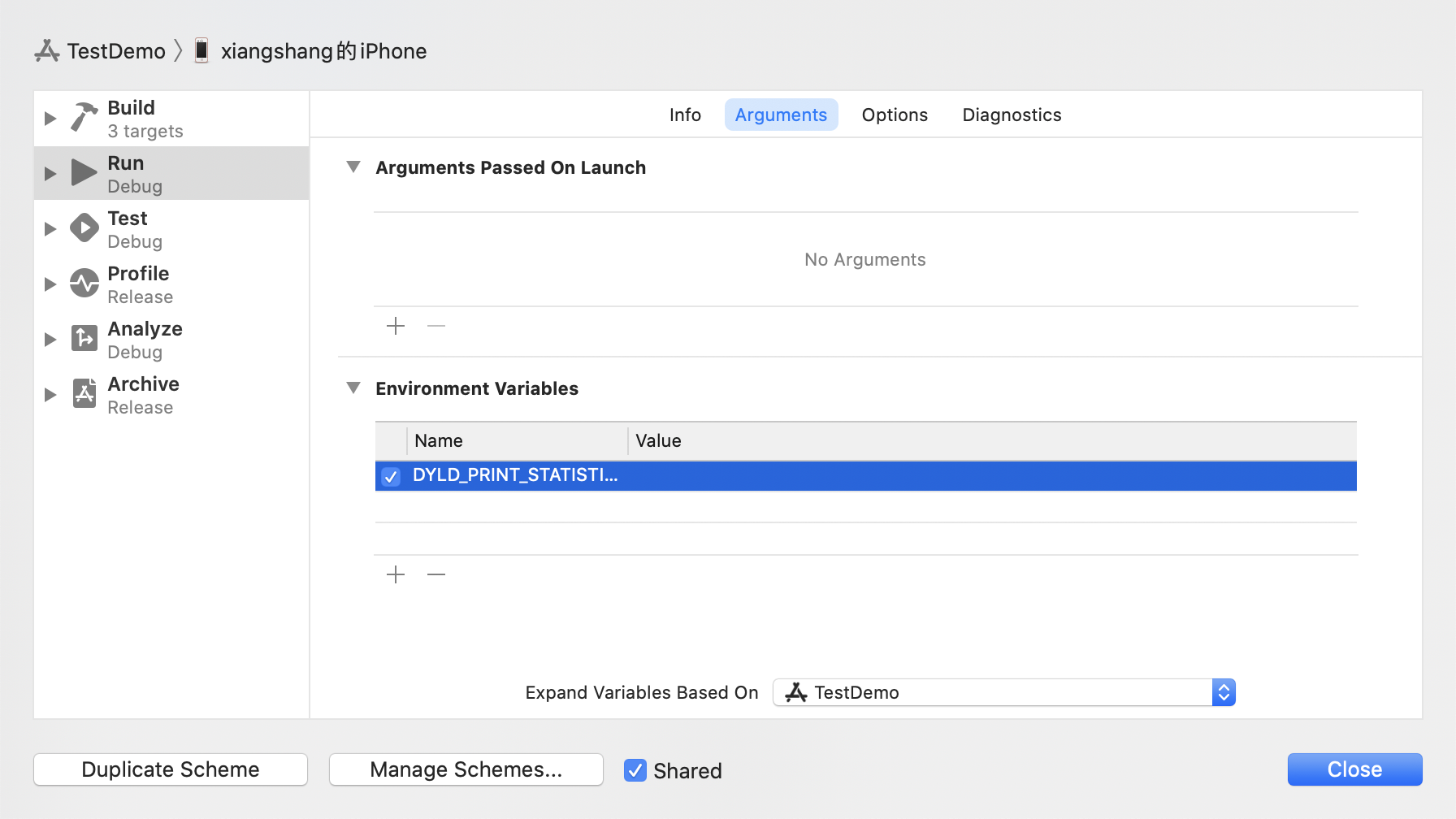Click TestDemo app icon in Expand Variables popup
The height and width of the screenshot is (819, 1456).
click(796, 692)
